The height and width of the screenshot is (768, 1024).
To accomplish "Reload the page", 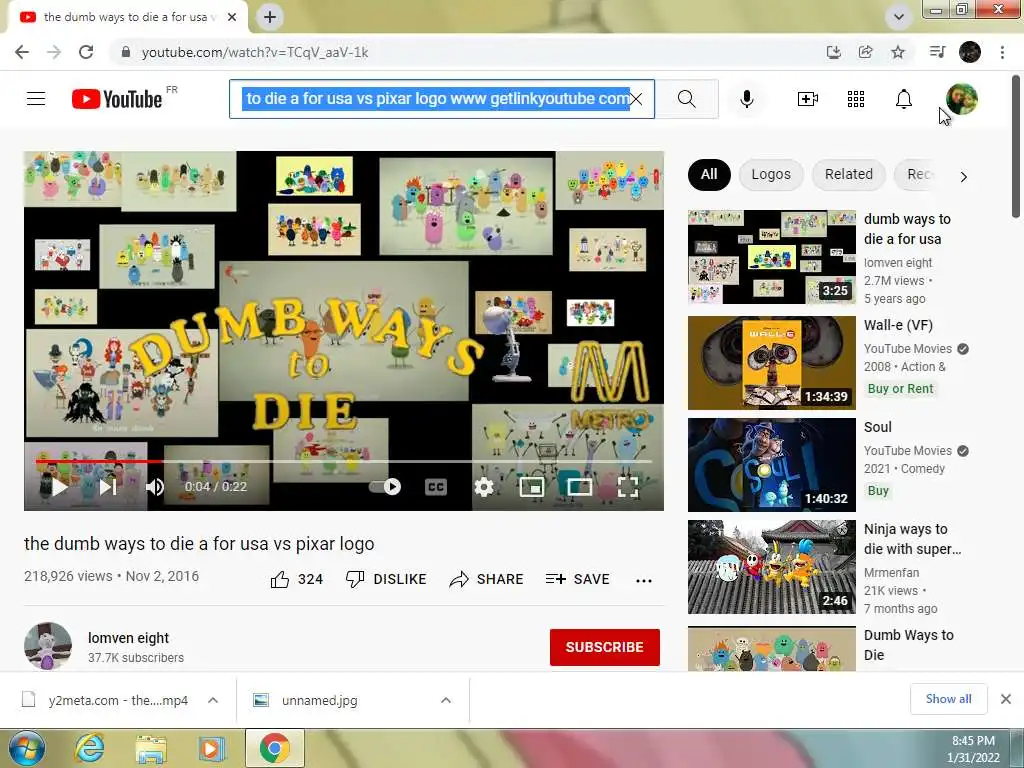I will click(x=86, y=52).
